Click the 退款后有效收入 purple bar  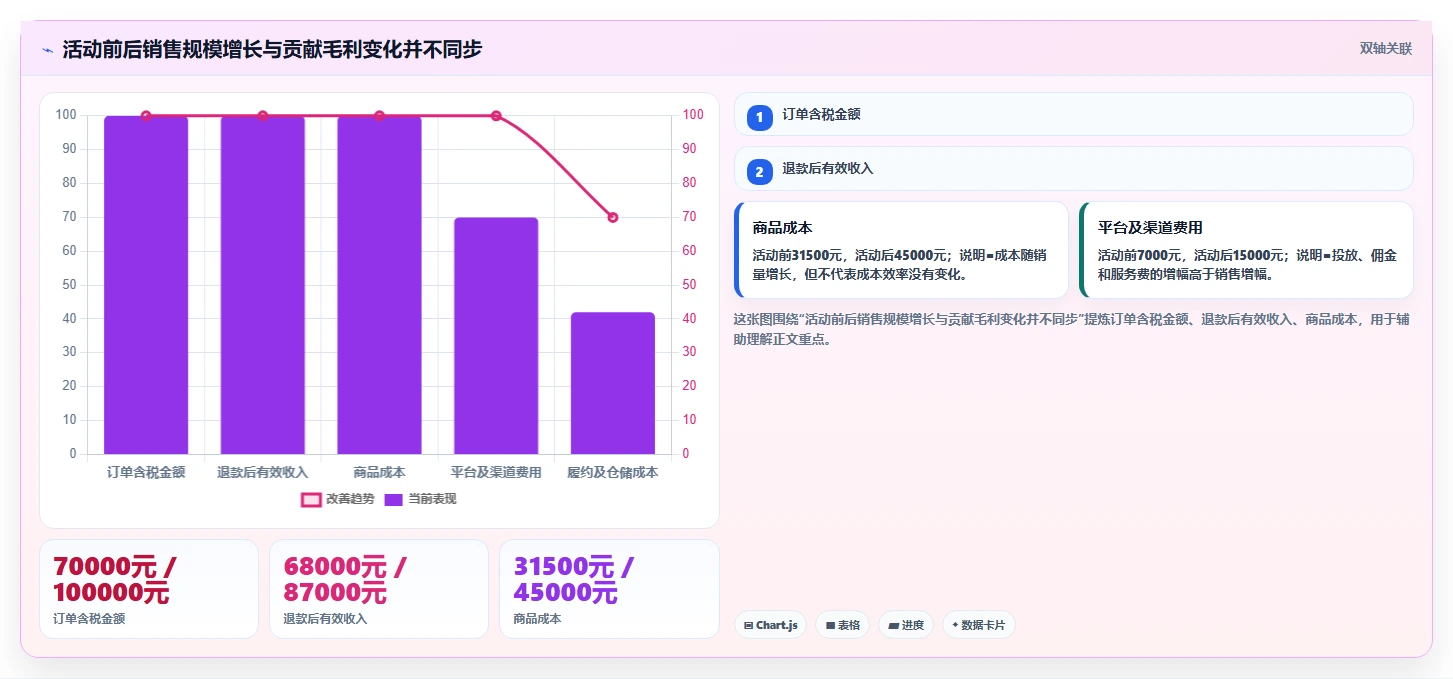point(263,285)
